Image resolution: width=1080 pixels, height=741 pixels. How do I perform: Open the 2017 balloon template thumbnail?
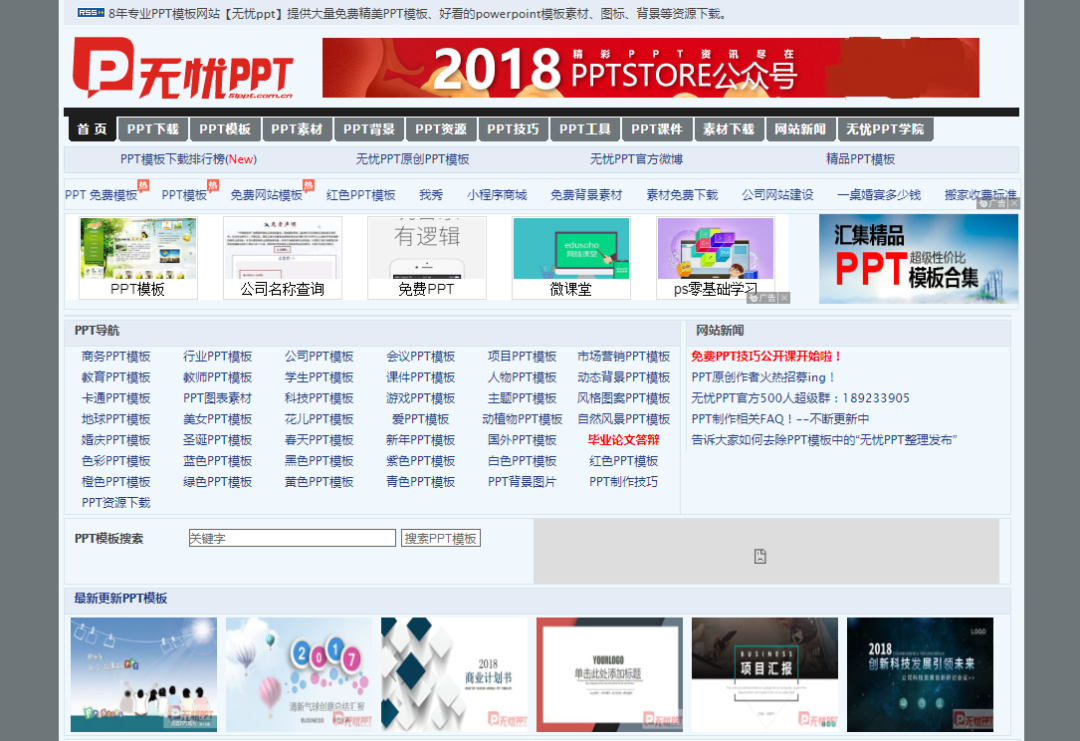pos(299,674)
